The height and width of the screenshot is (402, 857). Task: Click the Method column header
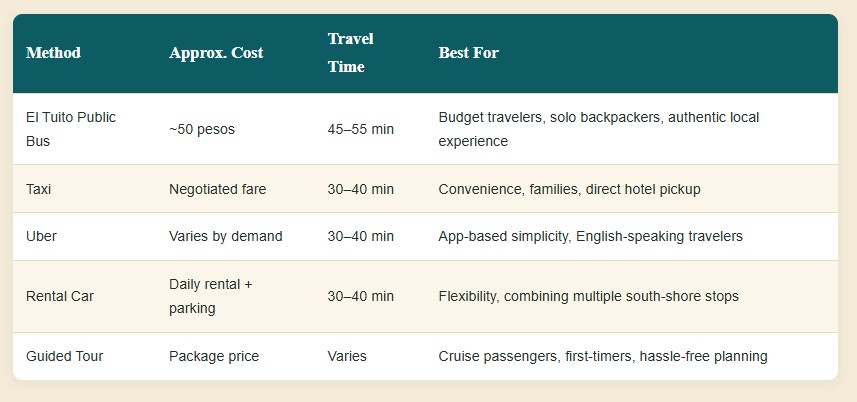[x=53, y=53]
